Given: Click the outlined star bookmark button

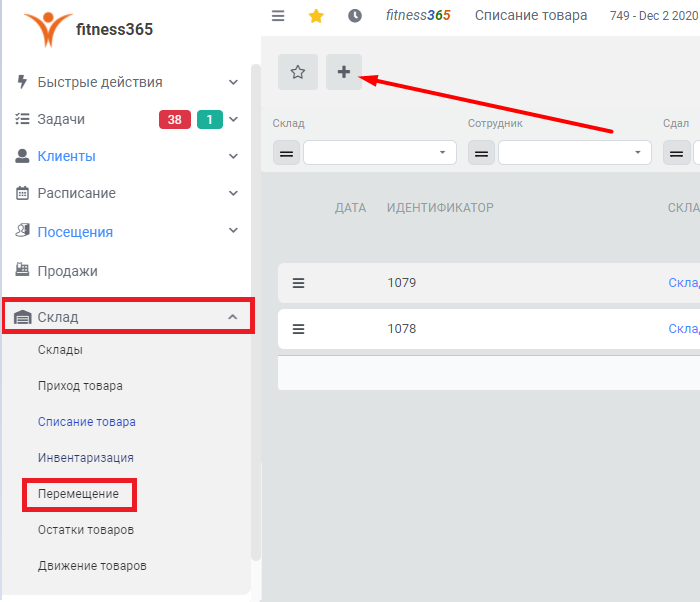Looking at the screenshot, I should coord(298,72).
